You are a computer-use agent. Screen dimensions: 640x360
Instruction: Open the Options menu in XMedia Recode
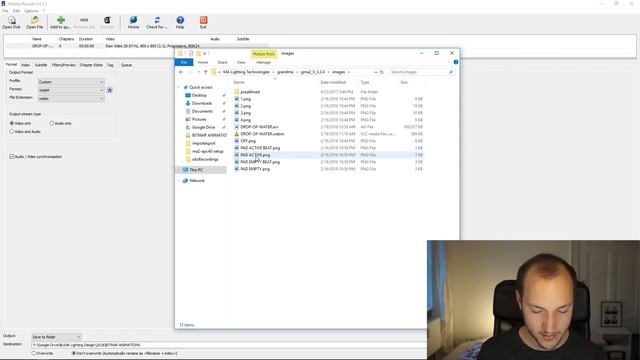[x=31, y=11]
